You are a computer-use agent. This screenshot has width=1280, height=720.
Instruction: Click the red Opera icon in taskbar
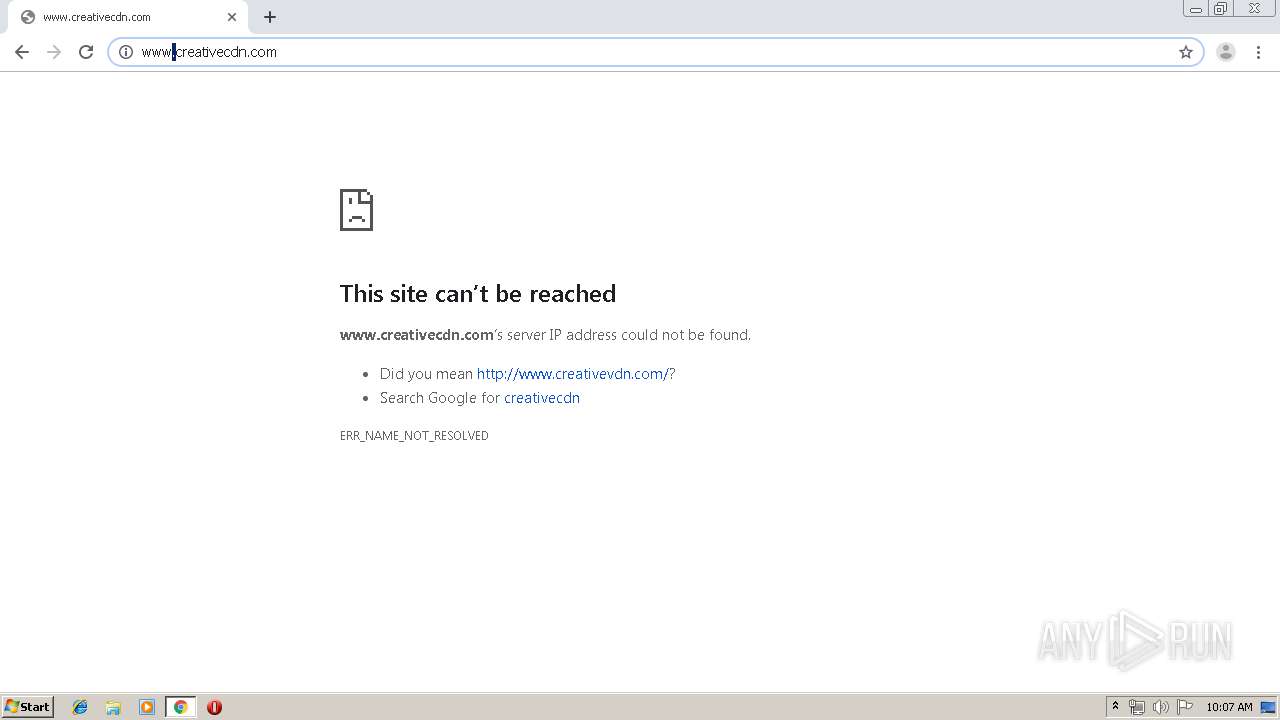point(214,707)
